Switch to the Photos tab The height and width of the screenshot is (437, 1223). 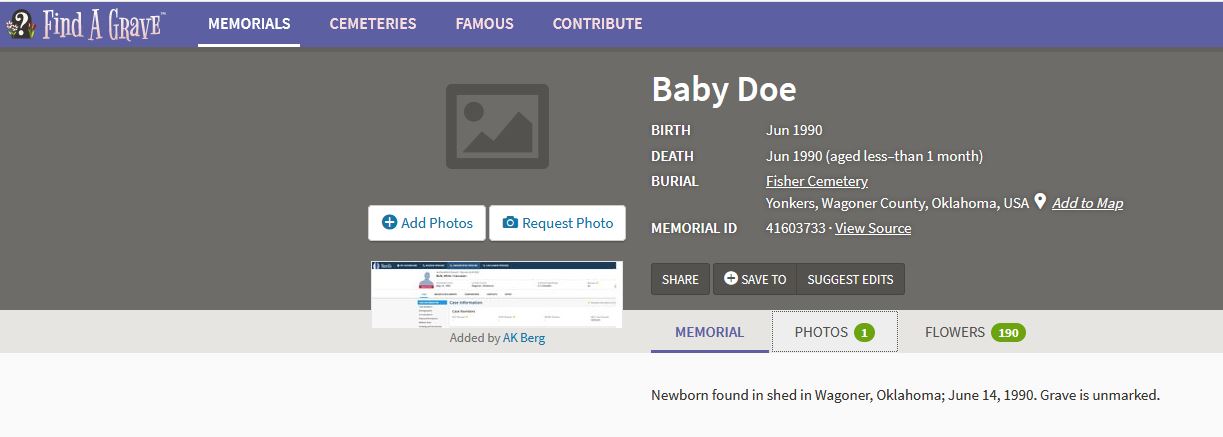(x=834, y=332)
